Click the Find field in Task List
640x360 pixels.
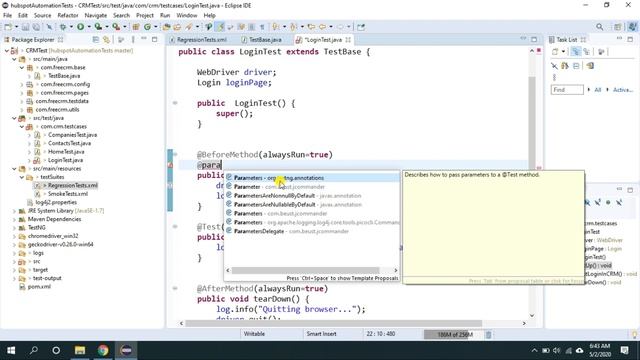(567, 90)
